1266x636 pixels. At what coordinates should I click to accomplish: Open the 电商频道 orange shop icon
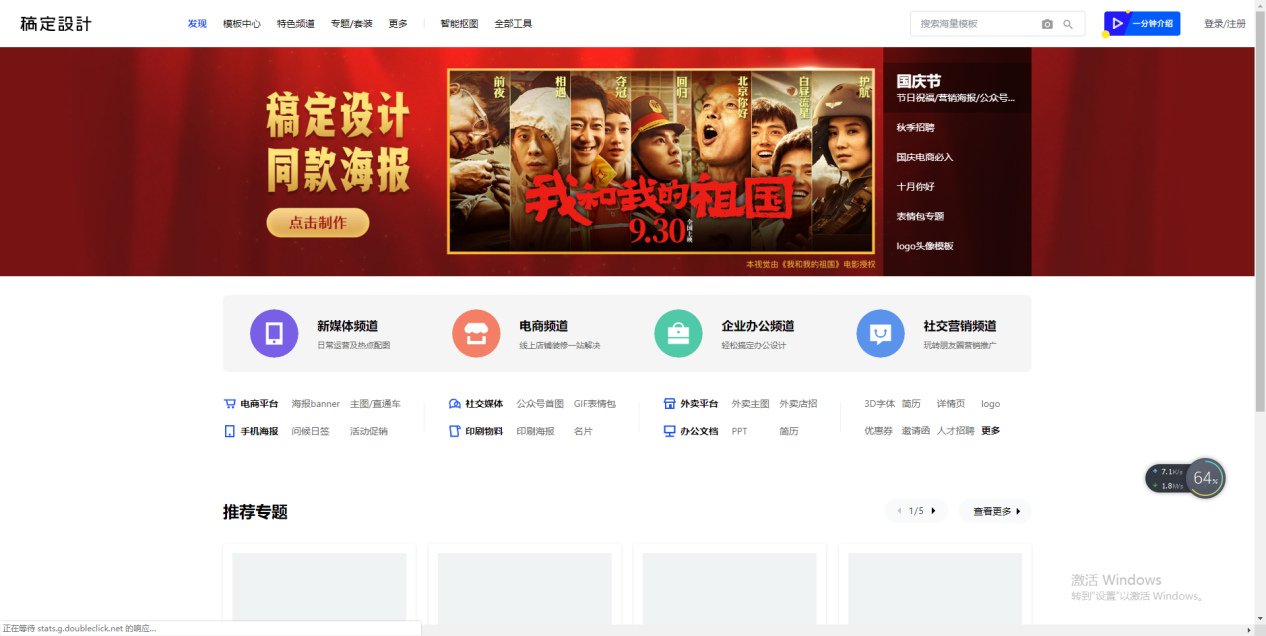[476, 333]
